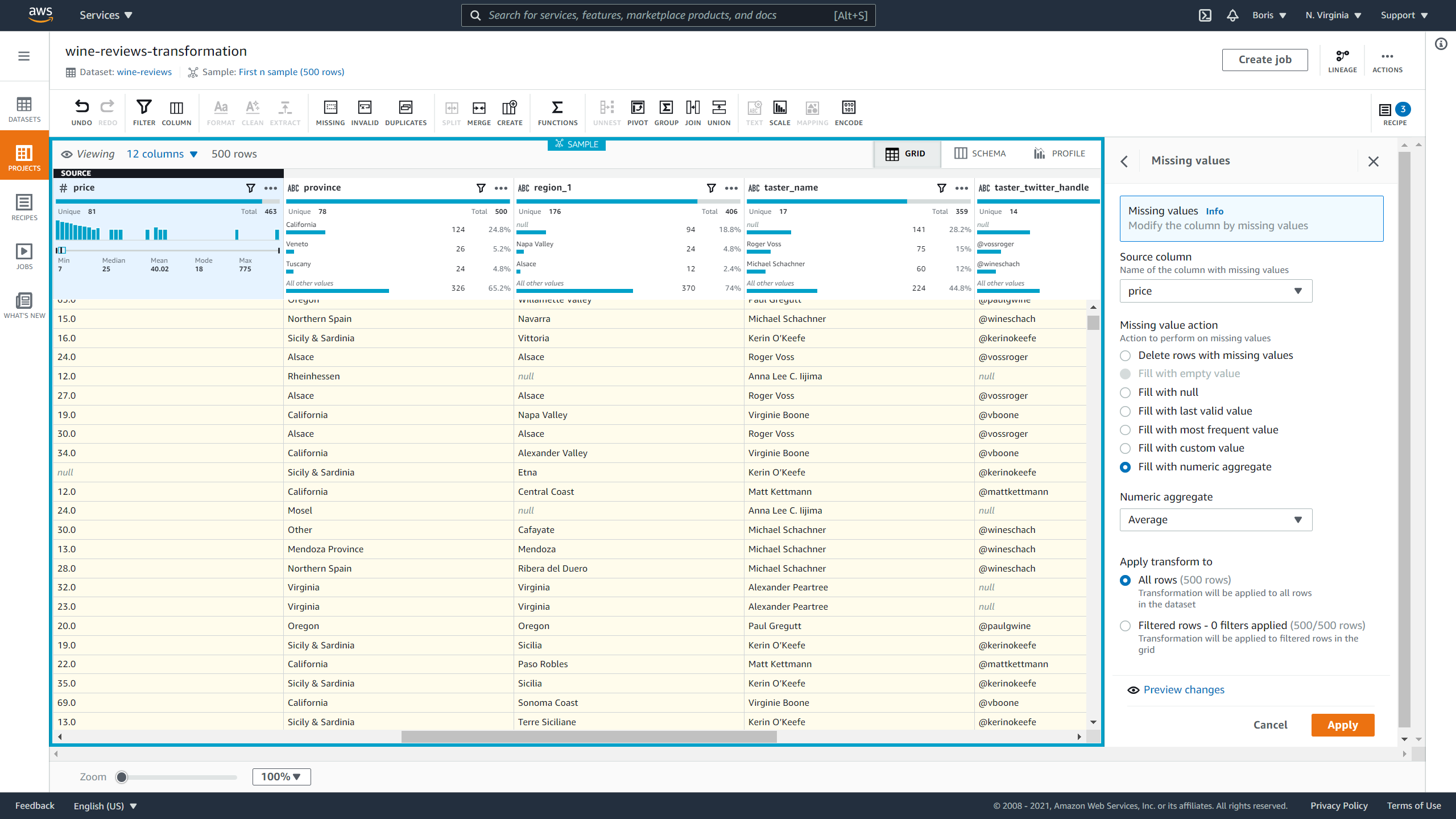Click the price column filter icon

point(248,188)
